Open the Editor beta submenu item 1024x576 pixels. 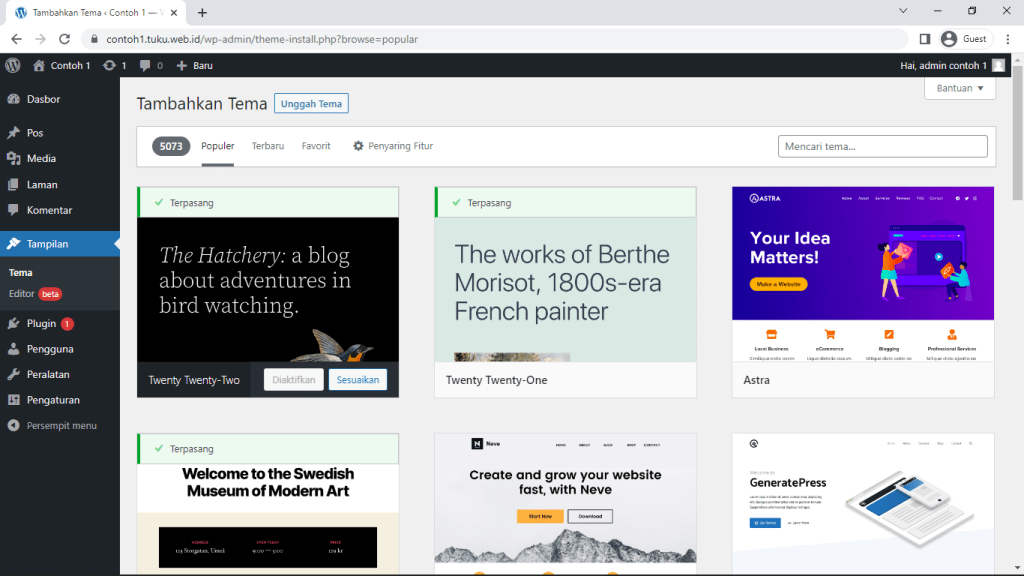[x=35, y=294]
